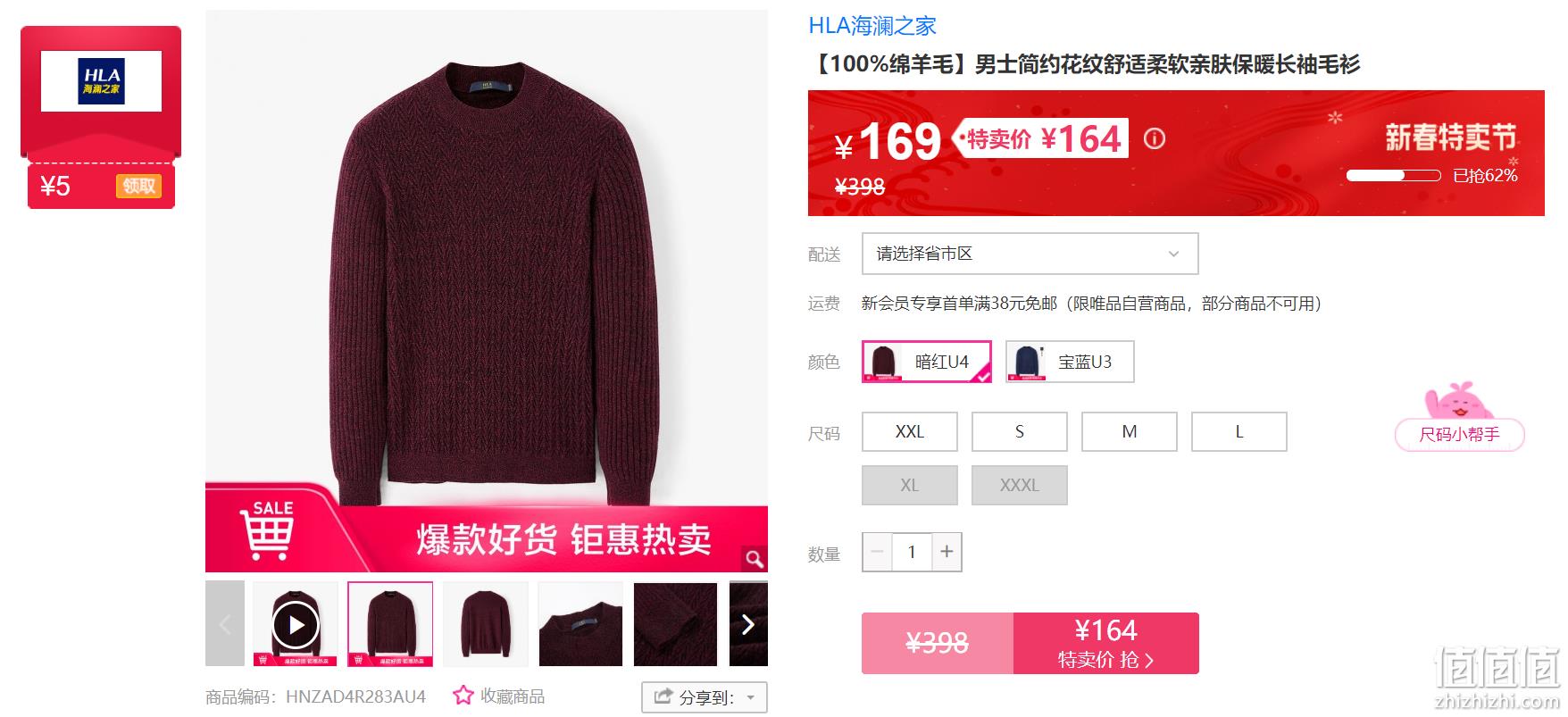Show next thumbnails with right arrow
The image size is (1568, 717).
(748, 624)
